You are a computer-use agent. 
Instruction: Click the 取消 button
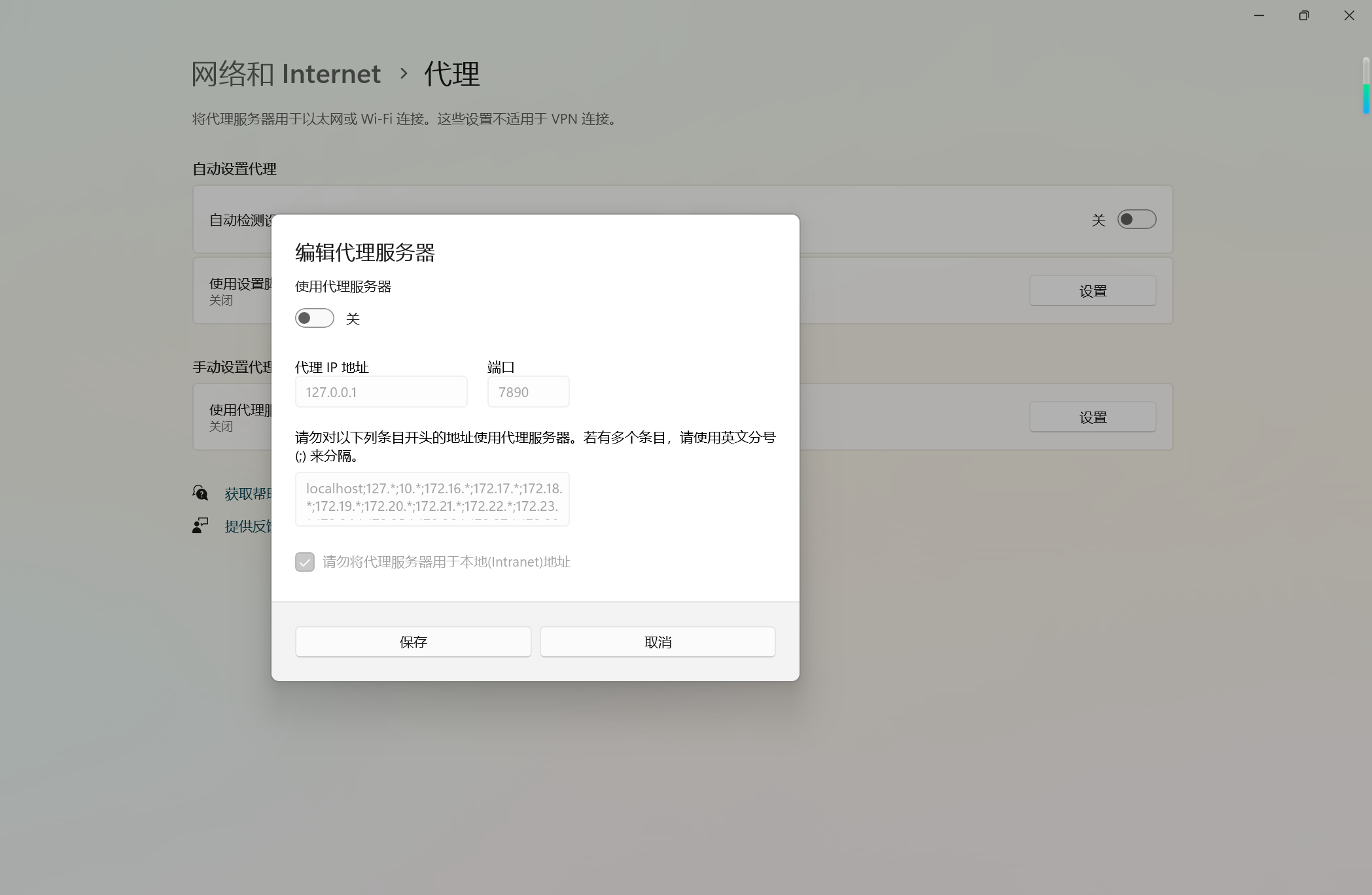pyautogui.click(x=658, y=642)
